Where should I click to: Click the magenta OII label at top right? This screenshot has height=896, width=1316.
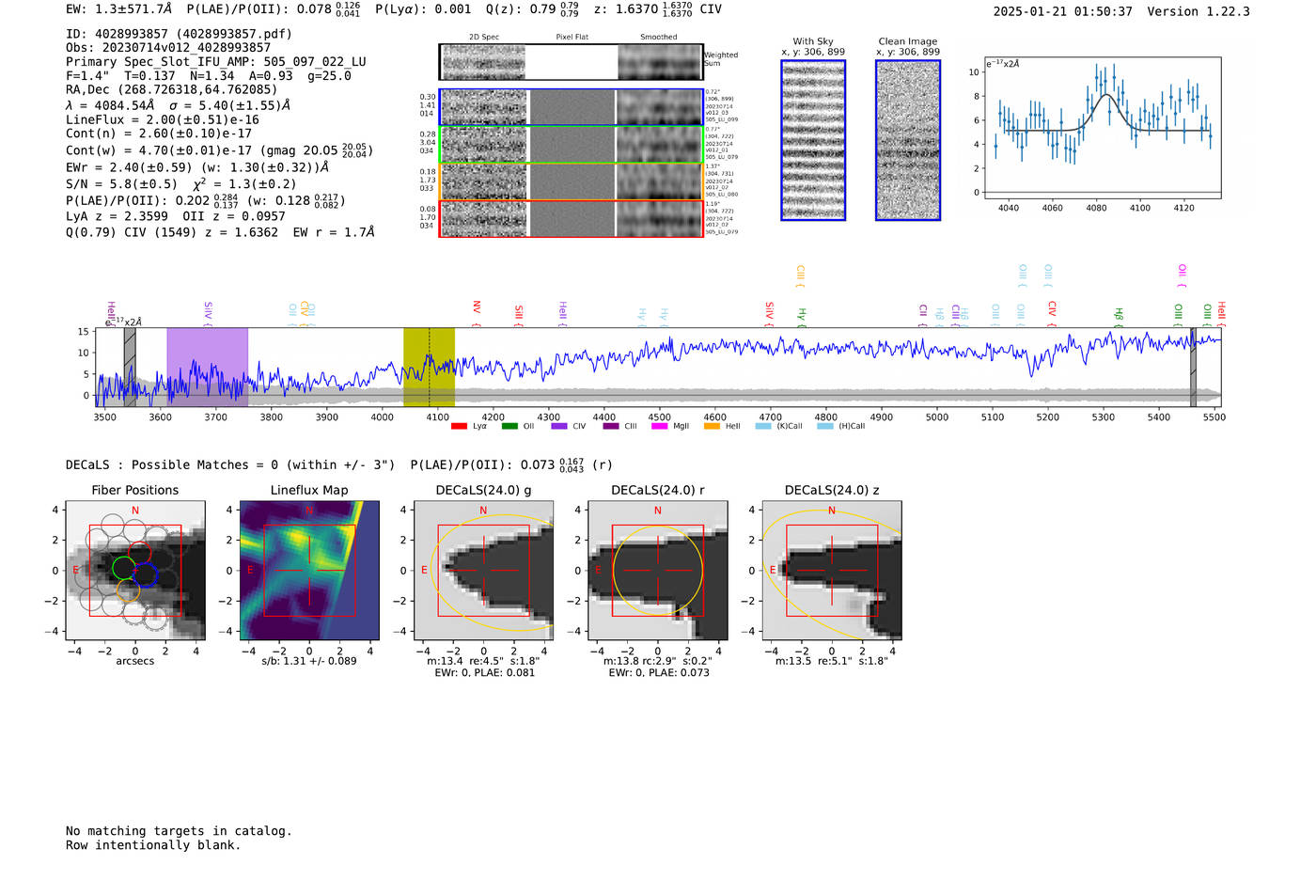point(1183,275)
